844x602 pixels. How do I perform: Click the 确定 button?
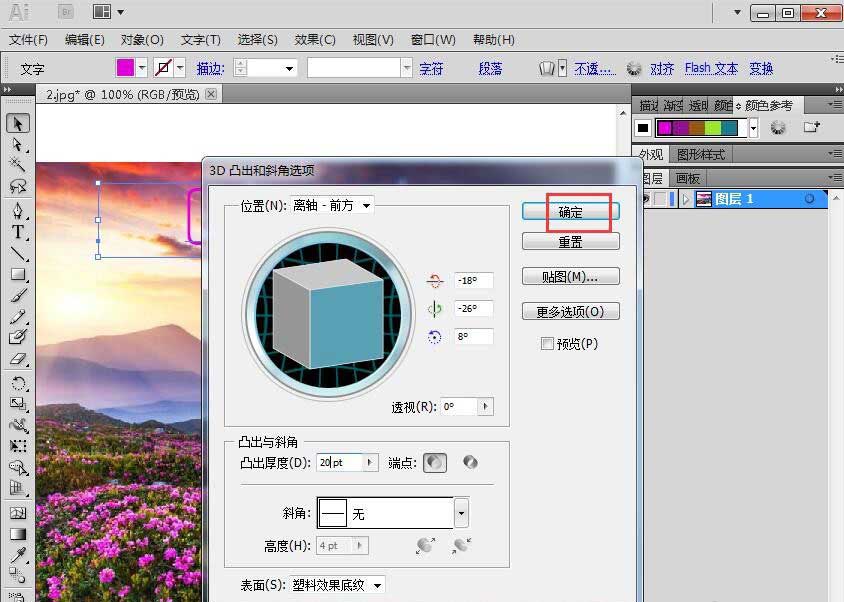coord(570,211)
